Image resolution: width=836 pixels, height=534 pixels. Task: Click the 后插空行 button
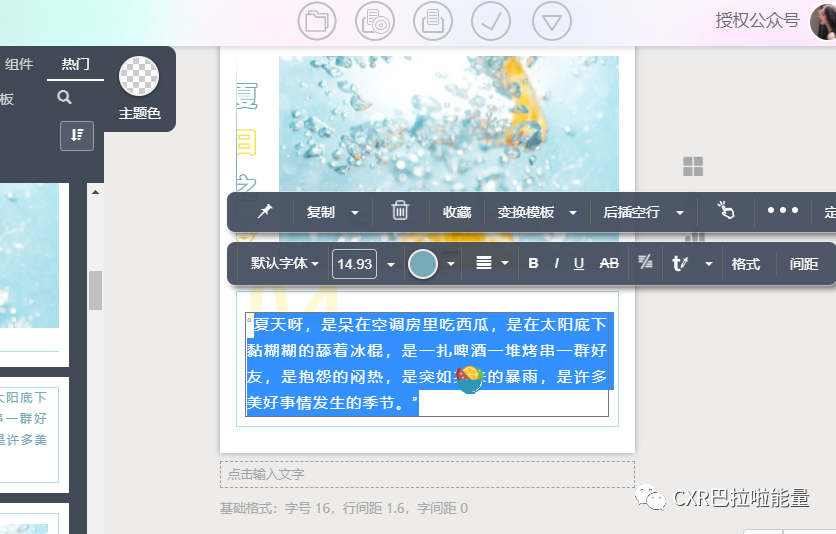pyautogui.click(x=631, y=212)
